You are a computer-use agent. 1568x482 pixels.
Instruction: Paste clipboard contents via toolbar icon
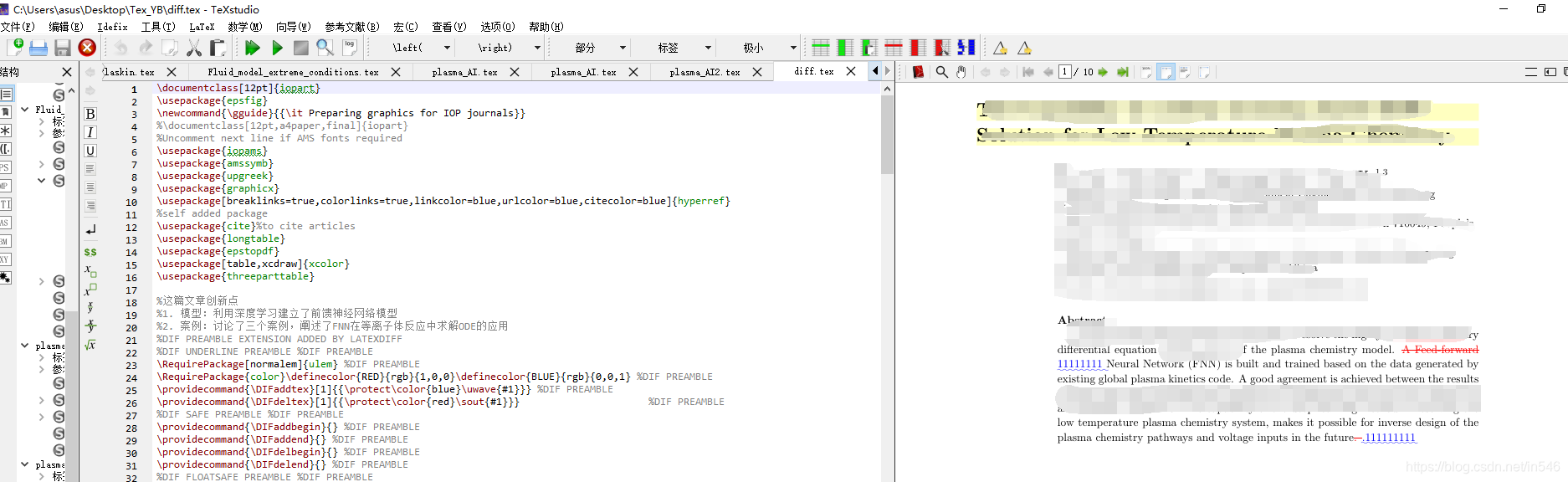pyautogui.click(x=218, y=48)
